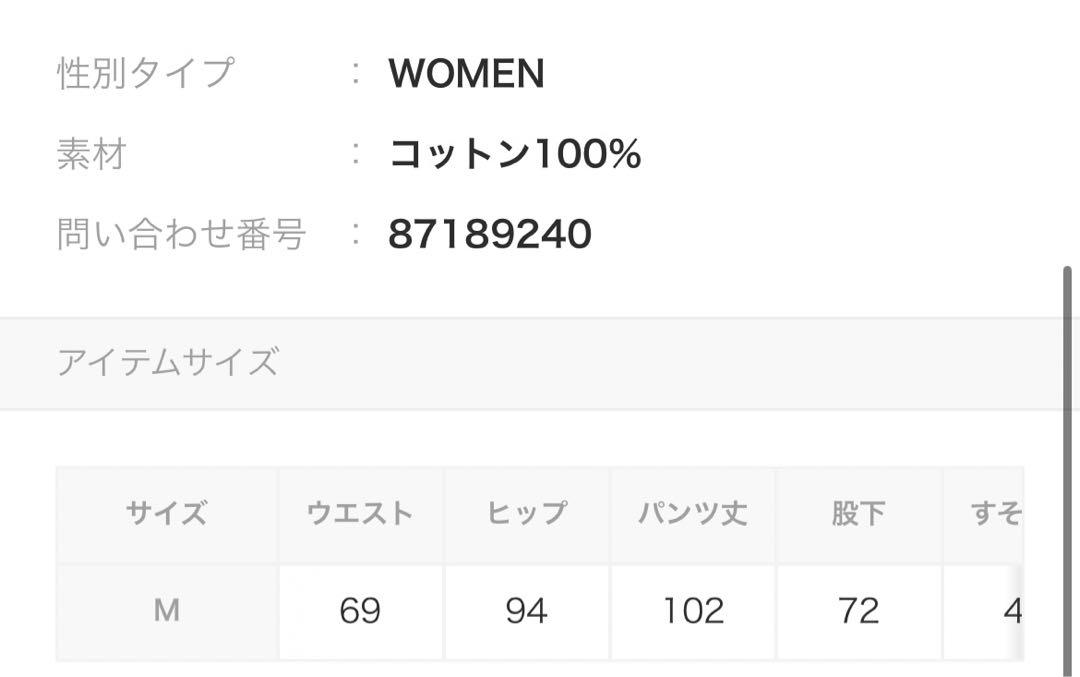This screenshot has height=677, width=1080.
Task: Click the パンツ丈 column header
Action: 693,514
